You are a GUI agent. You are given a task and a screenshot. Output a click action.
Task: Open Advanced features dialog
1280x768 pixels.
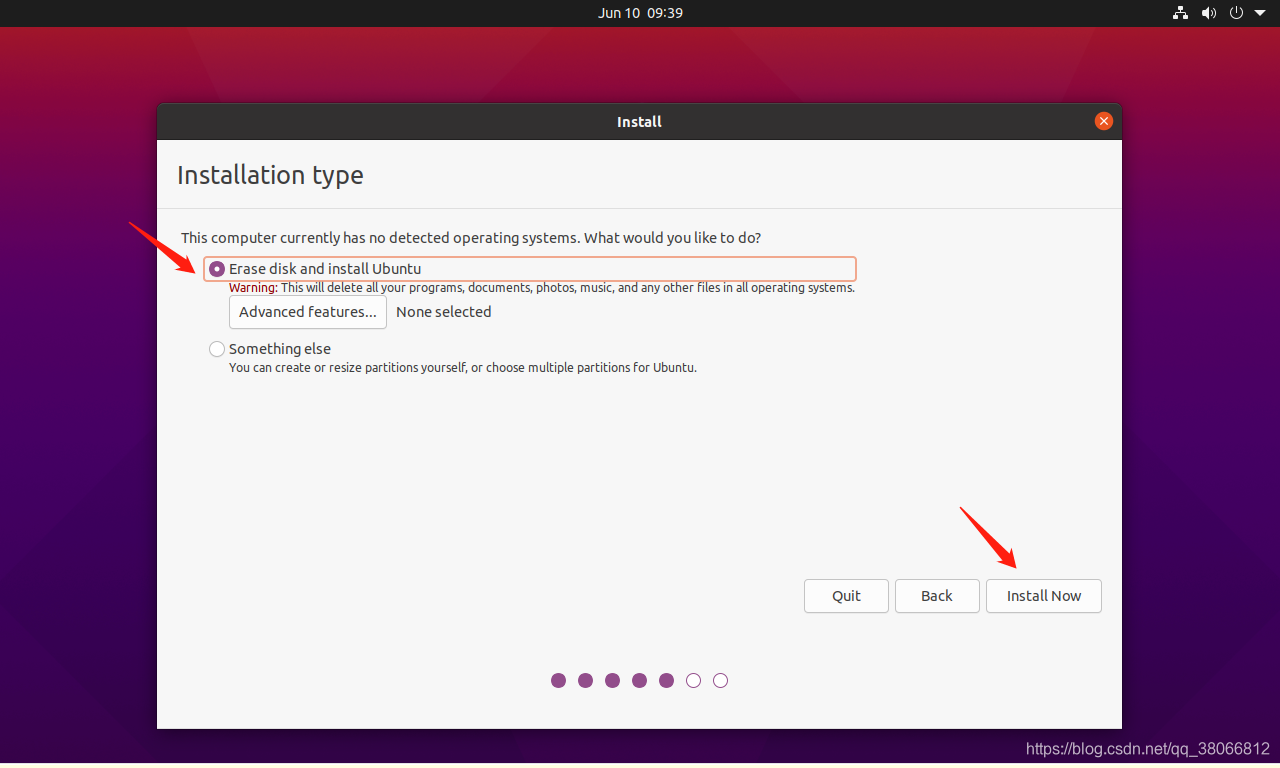308,312
